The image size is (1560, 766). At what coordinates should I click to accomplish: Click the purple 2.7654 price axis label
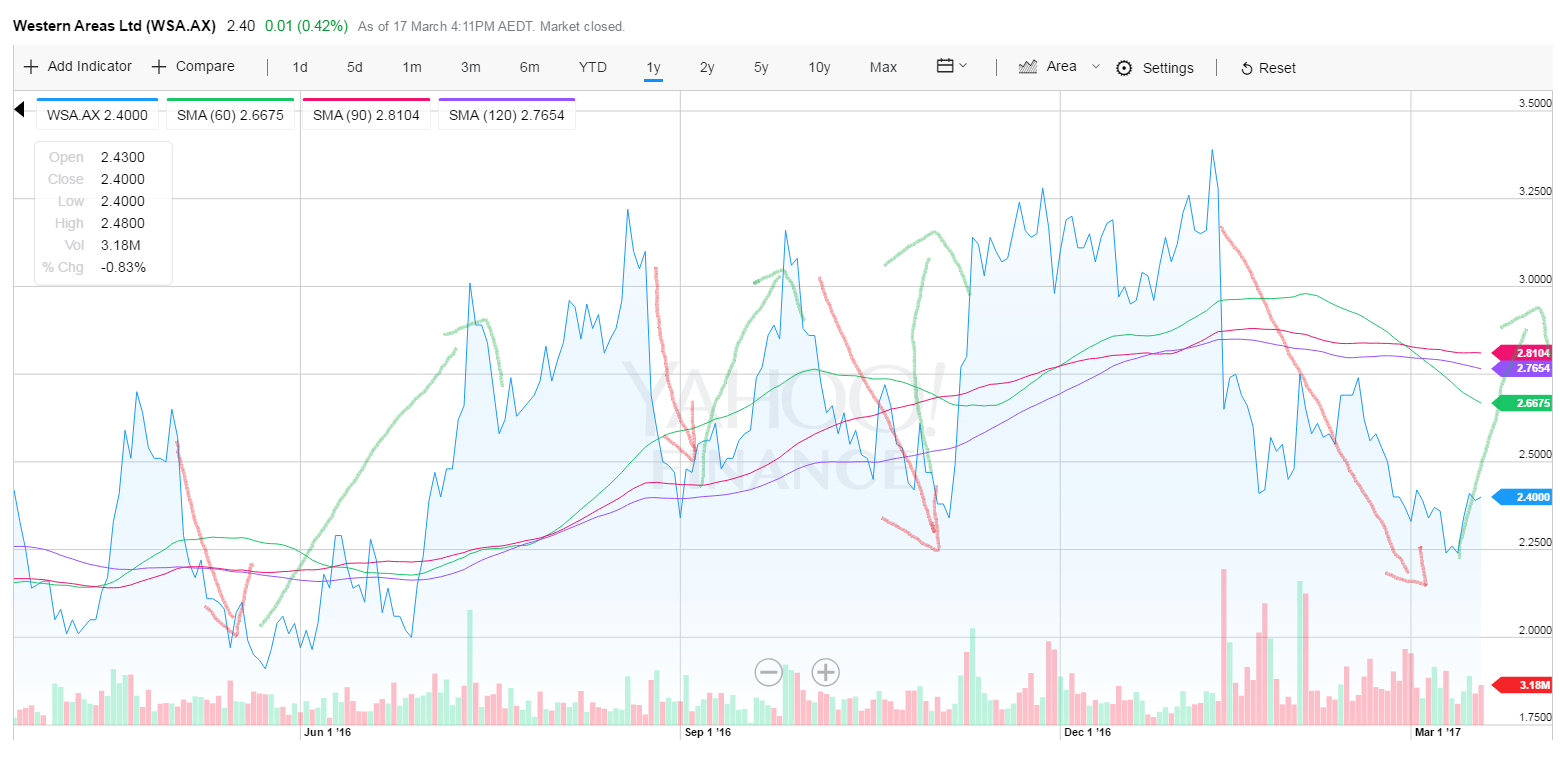tap(1521, 369)
